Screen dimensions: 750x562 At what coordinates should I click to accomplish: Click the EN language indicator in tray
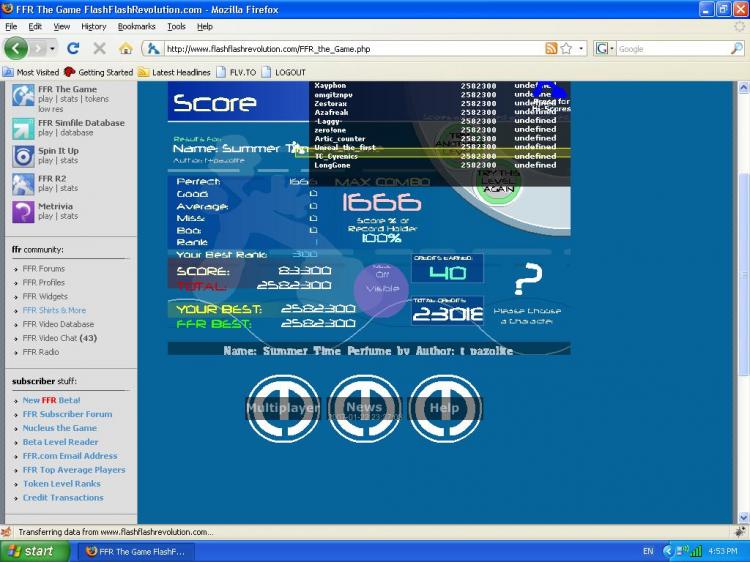pyautogui.click(x=648, y=551)
